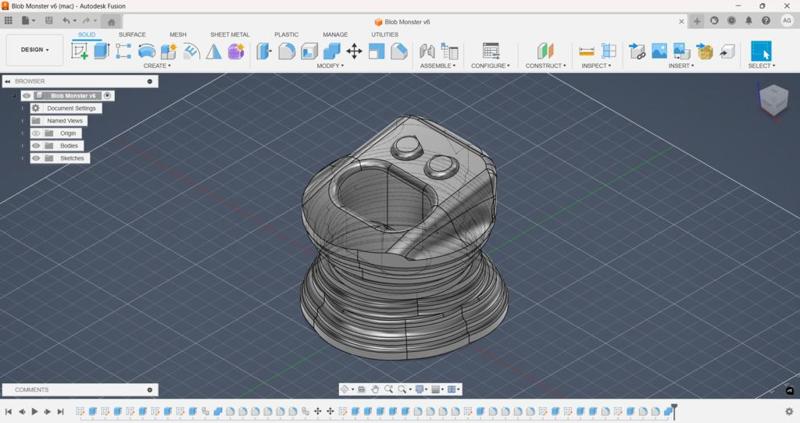800x423 pixels.
Task: Switch to the SHEET METAL tab
Action: (229, 34)
